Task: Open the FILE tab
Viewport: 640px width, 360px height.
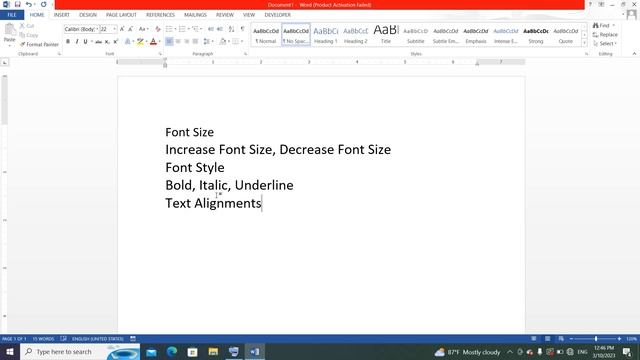Action: [12, 15]
